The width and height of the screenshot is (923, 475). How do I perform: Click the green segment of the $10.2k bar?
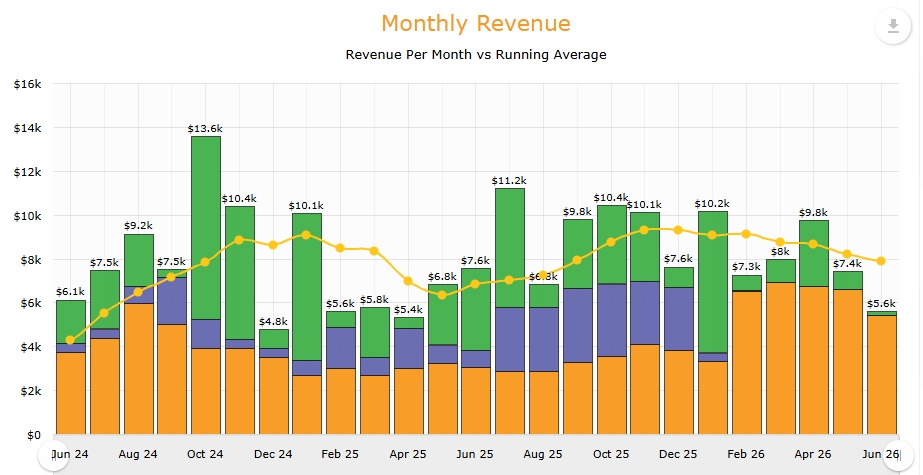pos(713,282)
